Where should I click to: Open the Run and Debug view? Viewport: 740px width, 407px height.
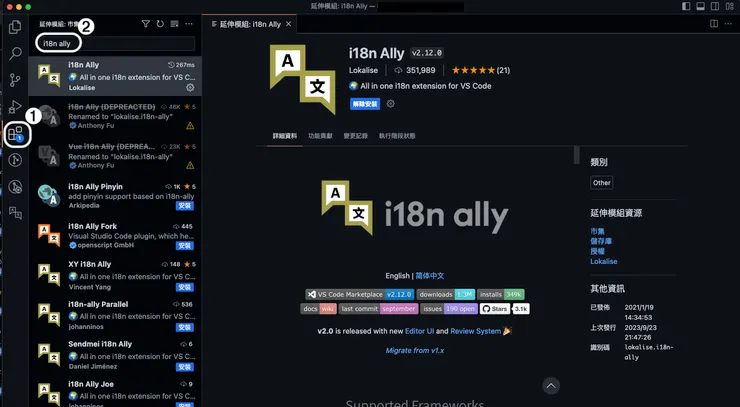15,107
